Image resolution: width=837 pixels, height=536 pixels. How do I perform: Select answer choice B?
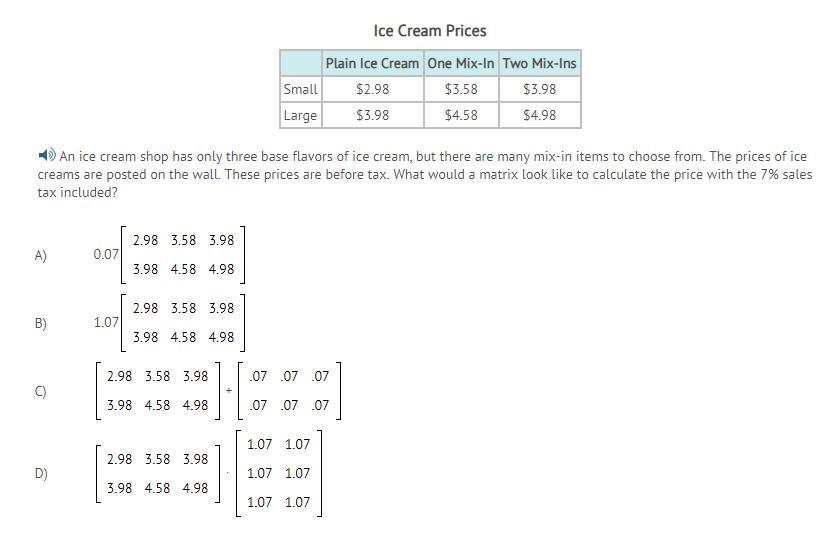(41, 323)
